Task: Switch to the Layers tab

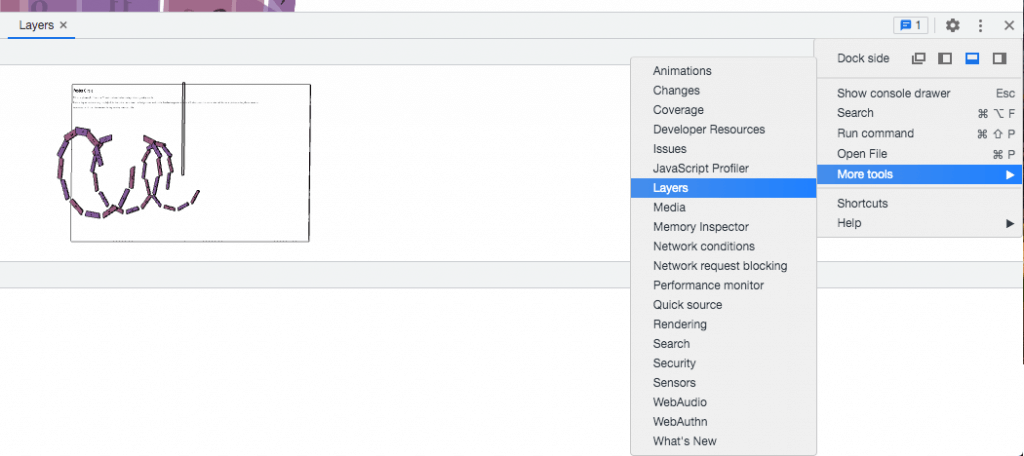Action: click(x=36, y=25)
